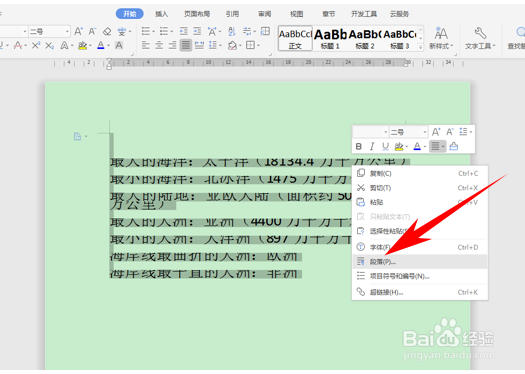
Task: Toggle Underline in the mini toolbar
Action: pos(385,146)
